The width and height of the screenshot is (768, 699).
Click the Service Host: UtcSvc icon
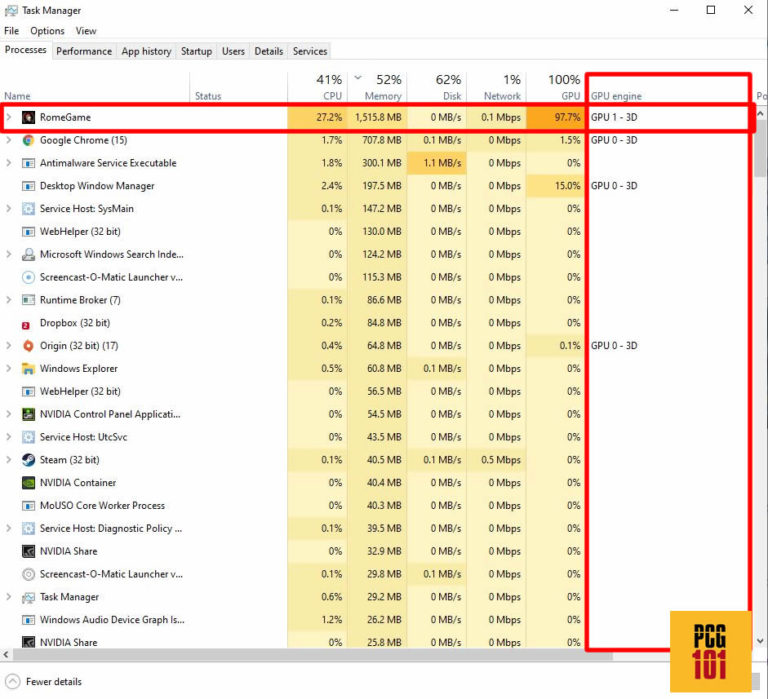point(28,437)
